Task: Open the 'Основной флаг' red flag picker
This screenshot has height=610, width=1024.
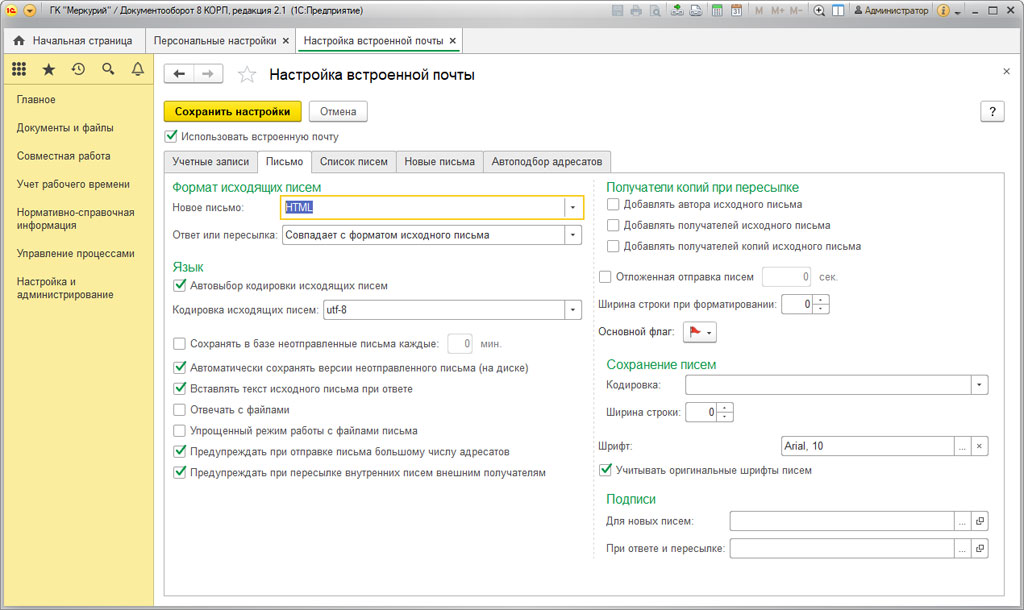Action: click(x=699, y=332)
